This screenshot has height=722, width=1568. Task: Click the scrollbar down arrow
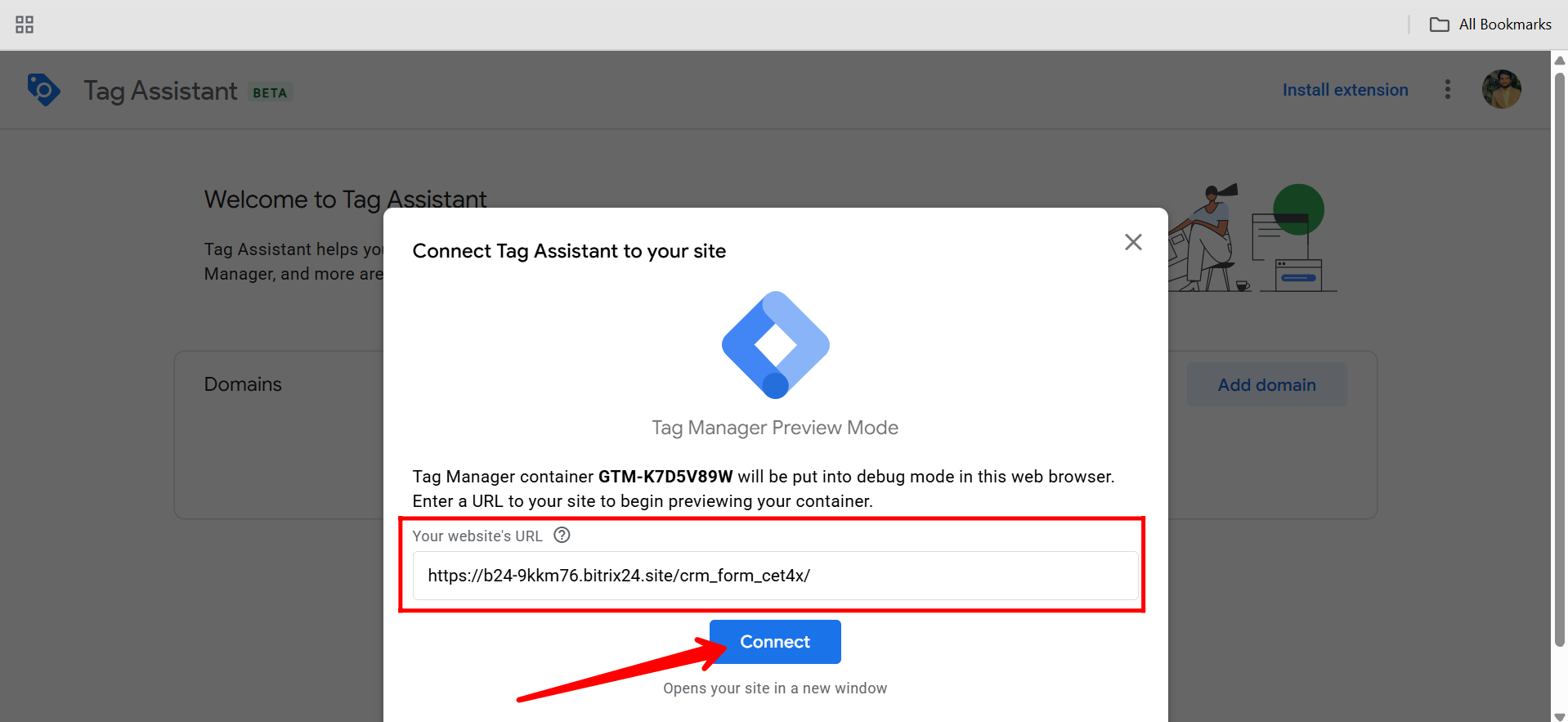1559,716
